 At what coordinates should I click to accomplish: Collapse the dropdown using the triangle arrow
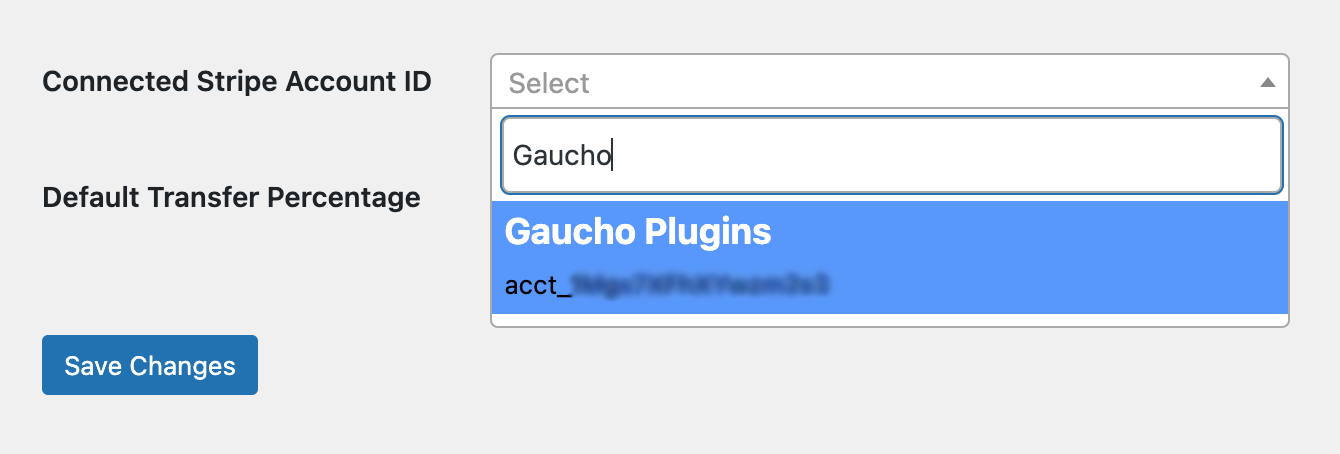point(1267,83)
